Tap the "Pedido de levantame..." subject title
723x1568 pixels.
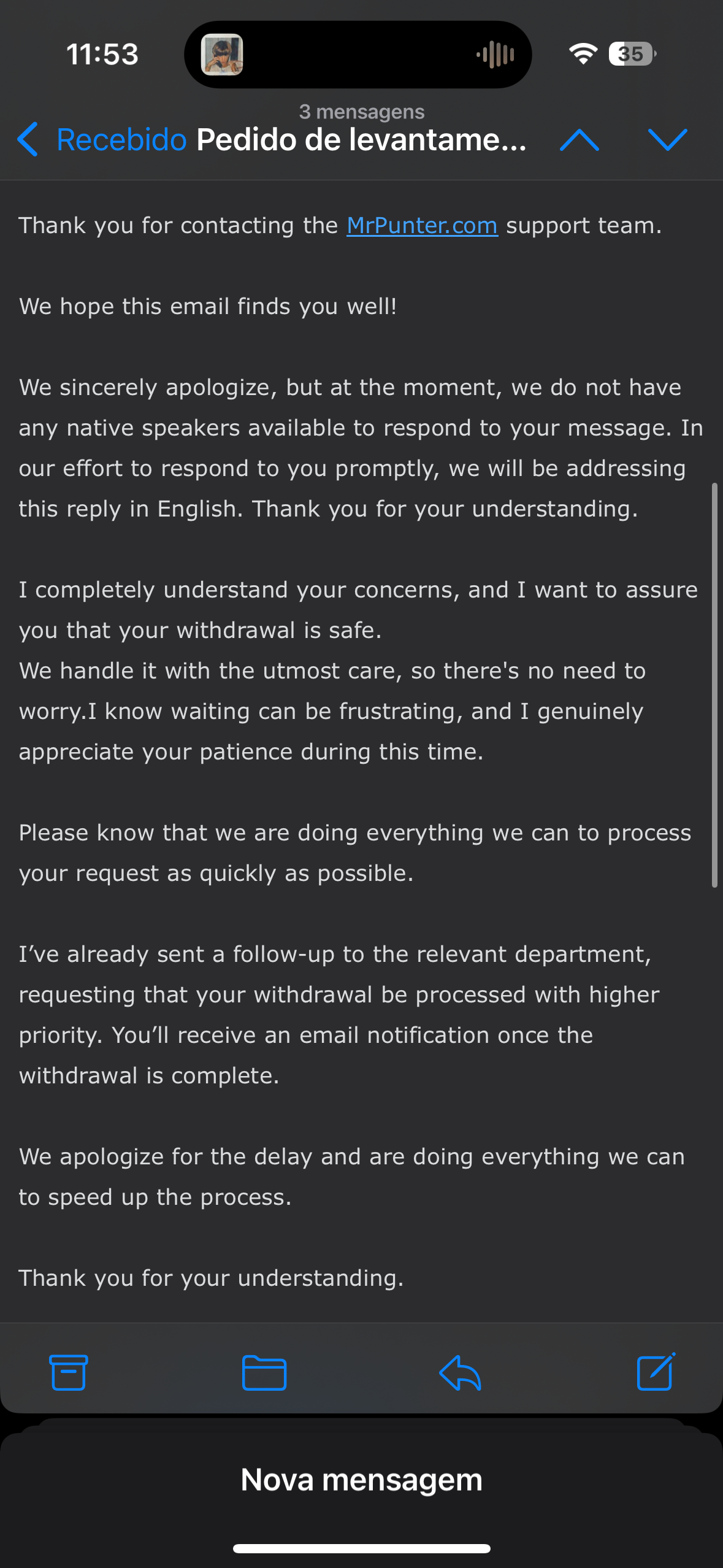click(361, 140)
